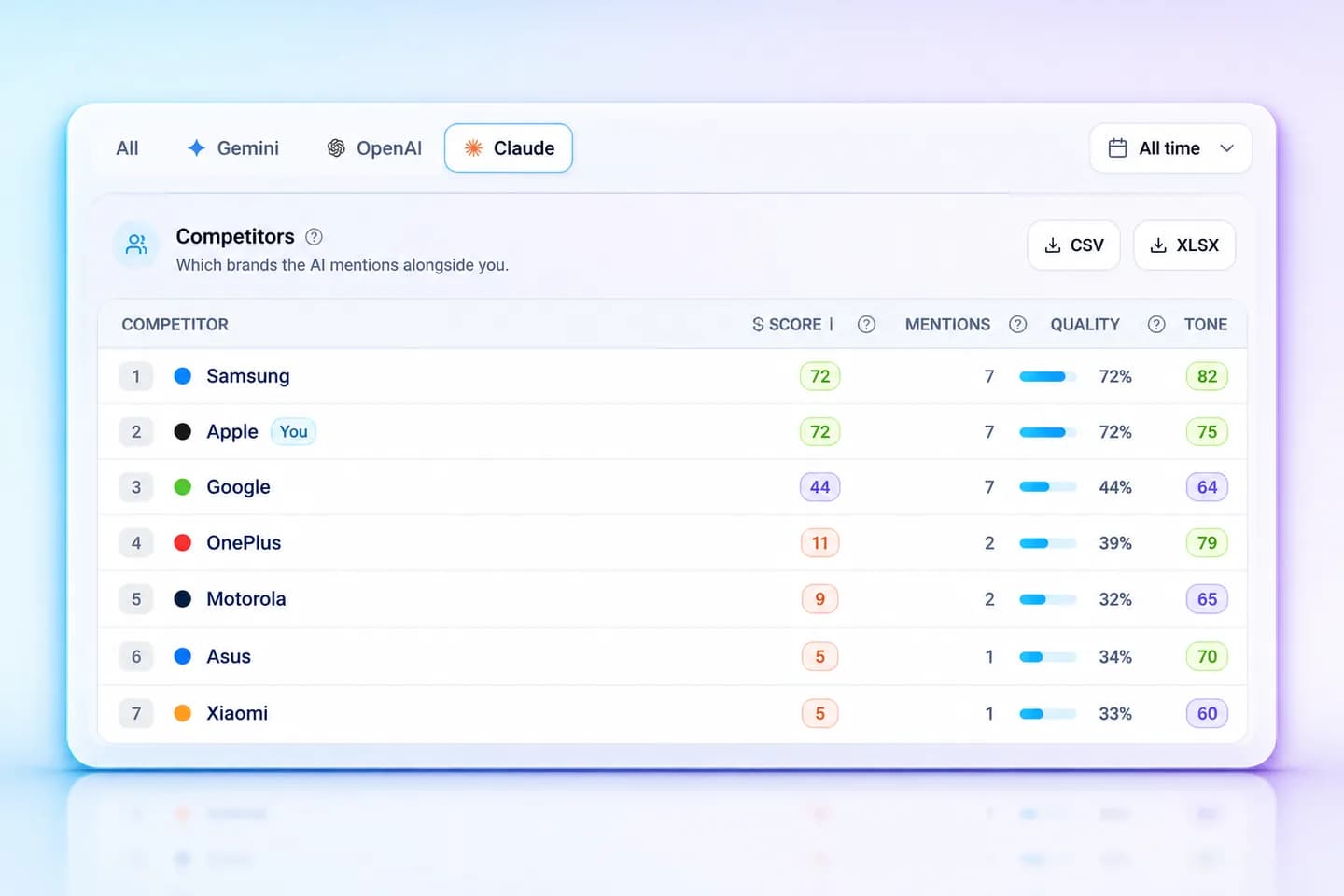The image size is (1344, 896).
Task: Click OnePlus quality progress bar
Action: pyautogui.click(x=1048, y=543)
